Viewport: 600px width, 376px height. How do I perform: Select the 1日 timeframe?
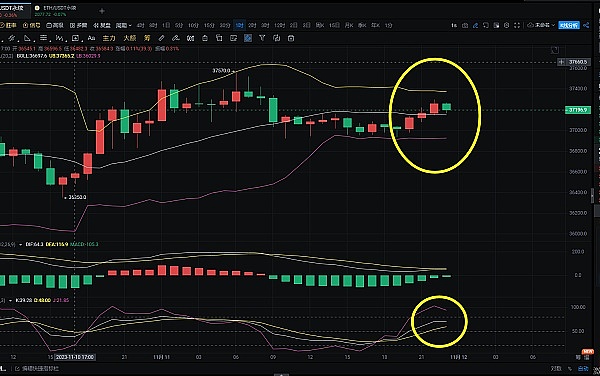coord(166,25)
